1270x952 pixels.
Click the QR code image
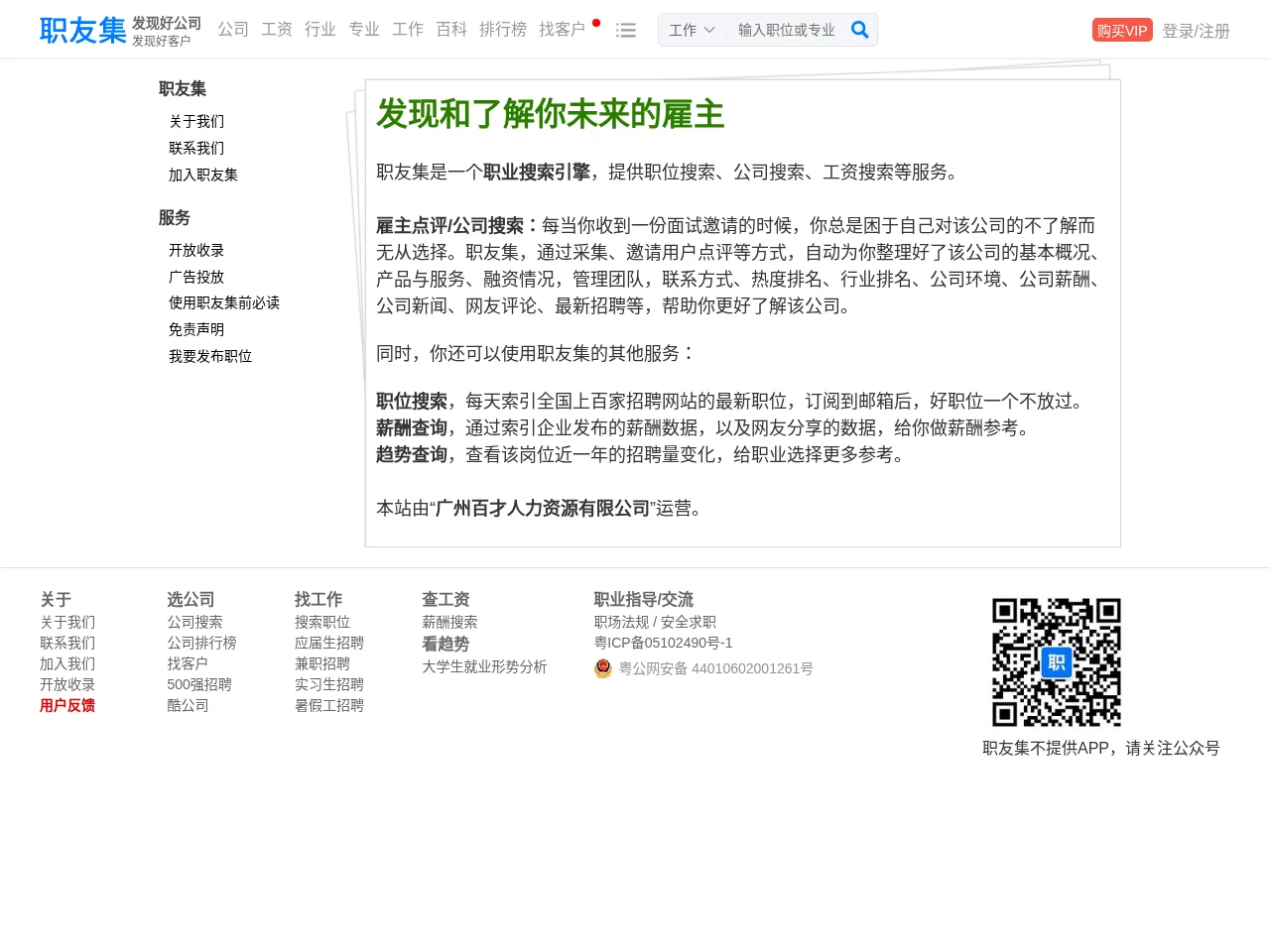tap(1057, 662)
